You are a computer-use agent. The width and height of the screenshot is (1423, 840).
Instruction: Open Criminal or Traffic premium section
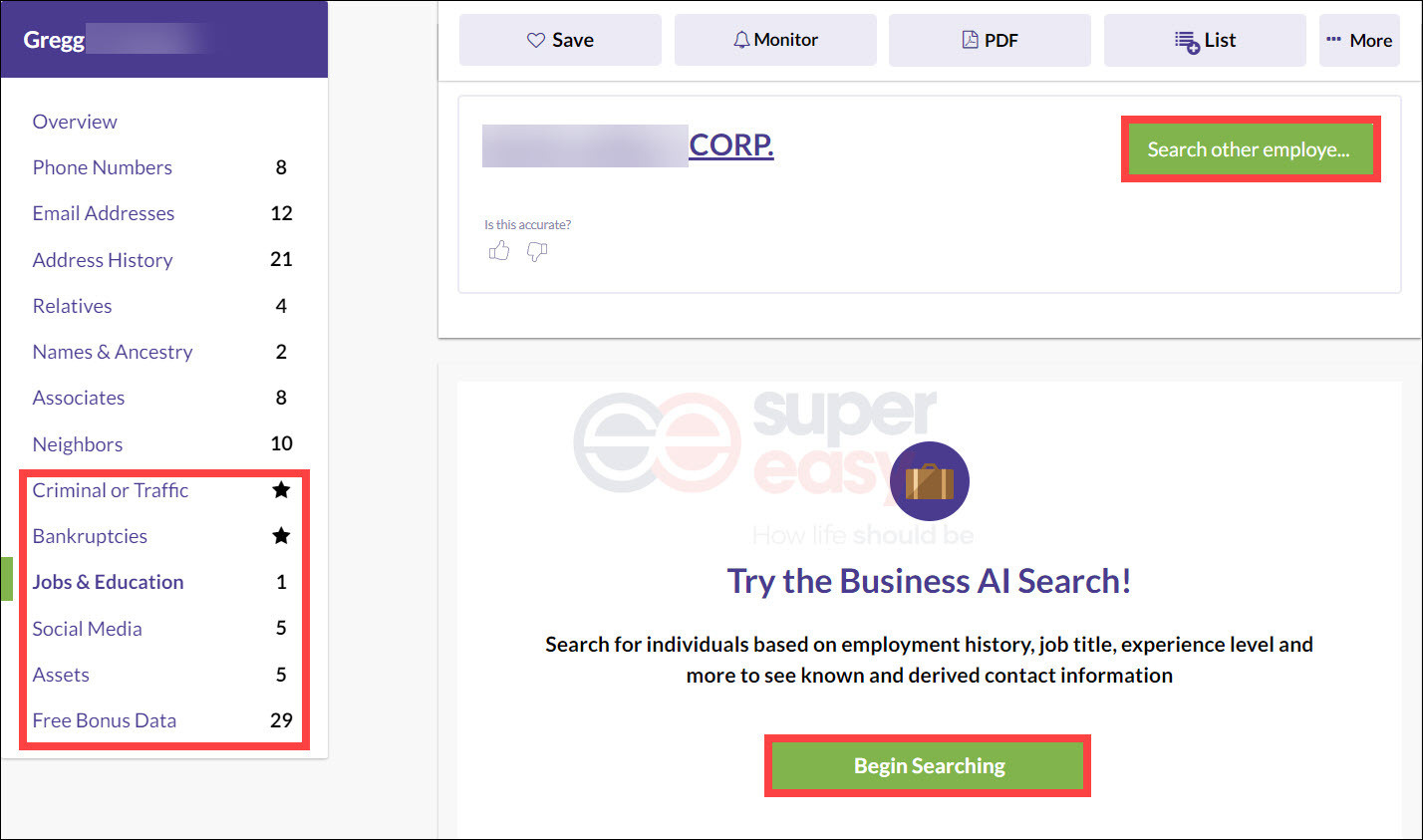click(x=160, y=490)
